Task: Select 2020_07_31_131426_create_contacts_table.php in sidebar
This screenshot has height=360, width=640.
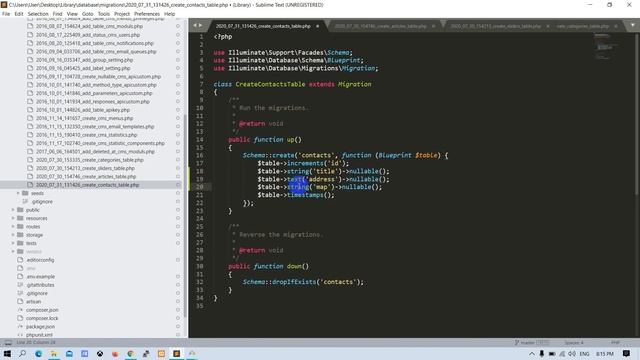Action: click(x=87, y=185)
